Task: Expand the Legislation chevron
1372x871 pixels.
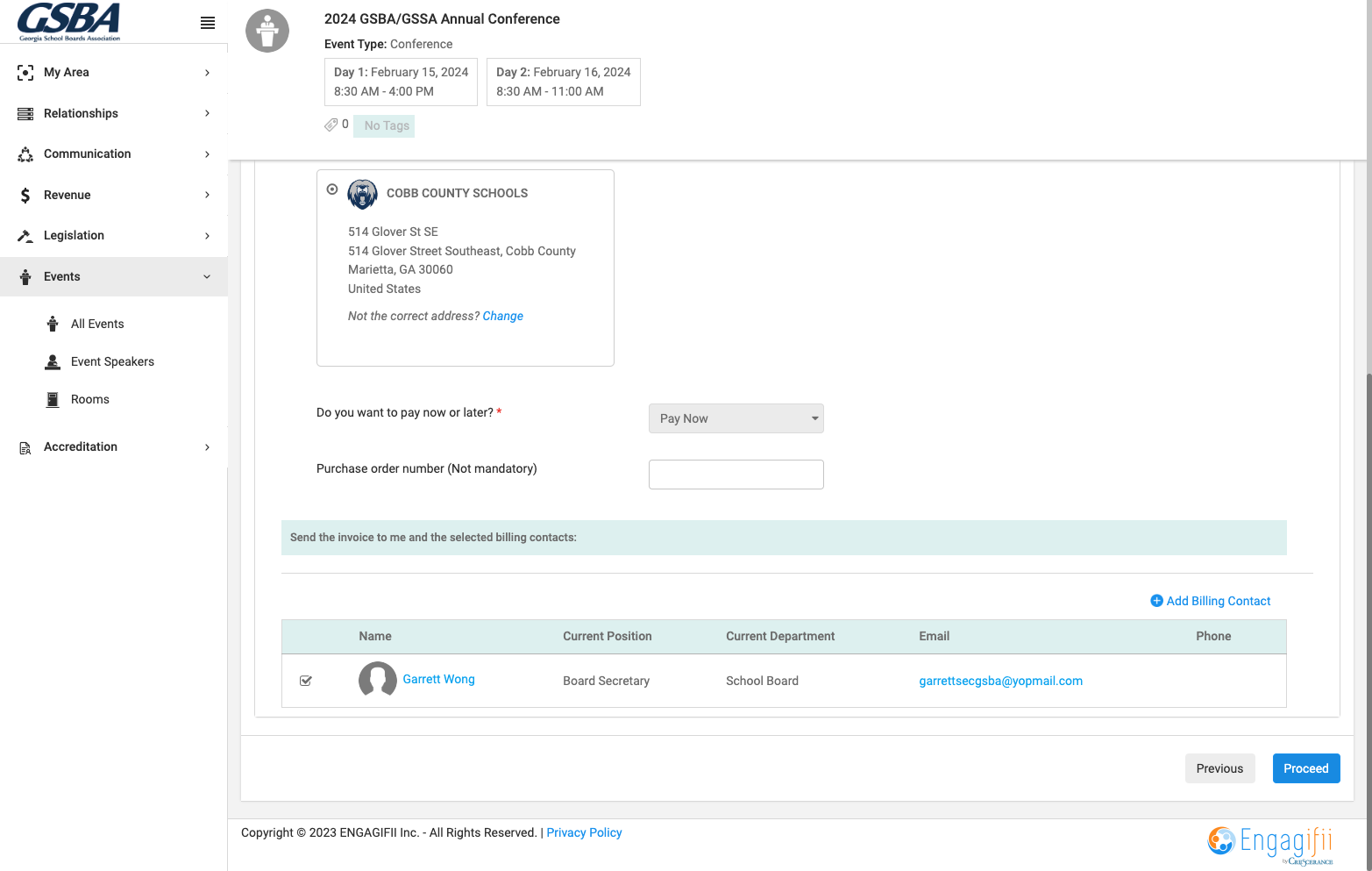Action: pyautogui.click(x=207, y=236)
